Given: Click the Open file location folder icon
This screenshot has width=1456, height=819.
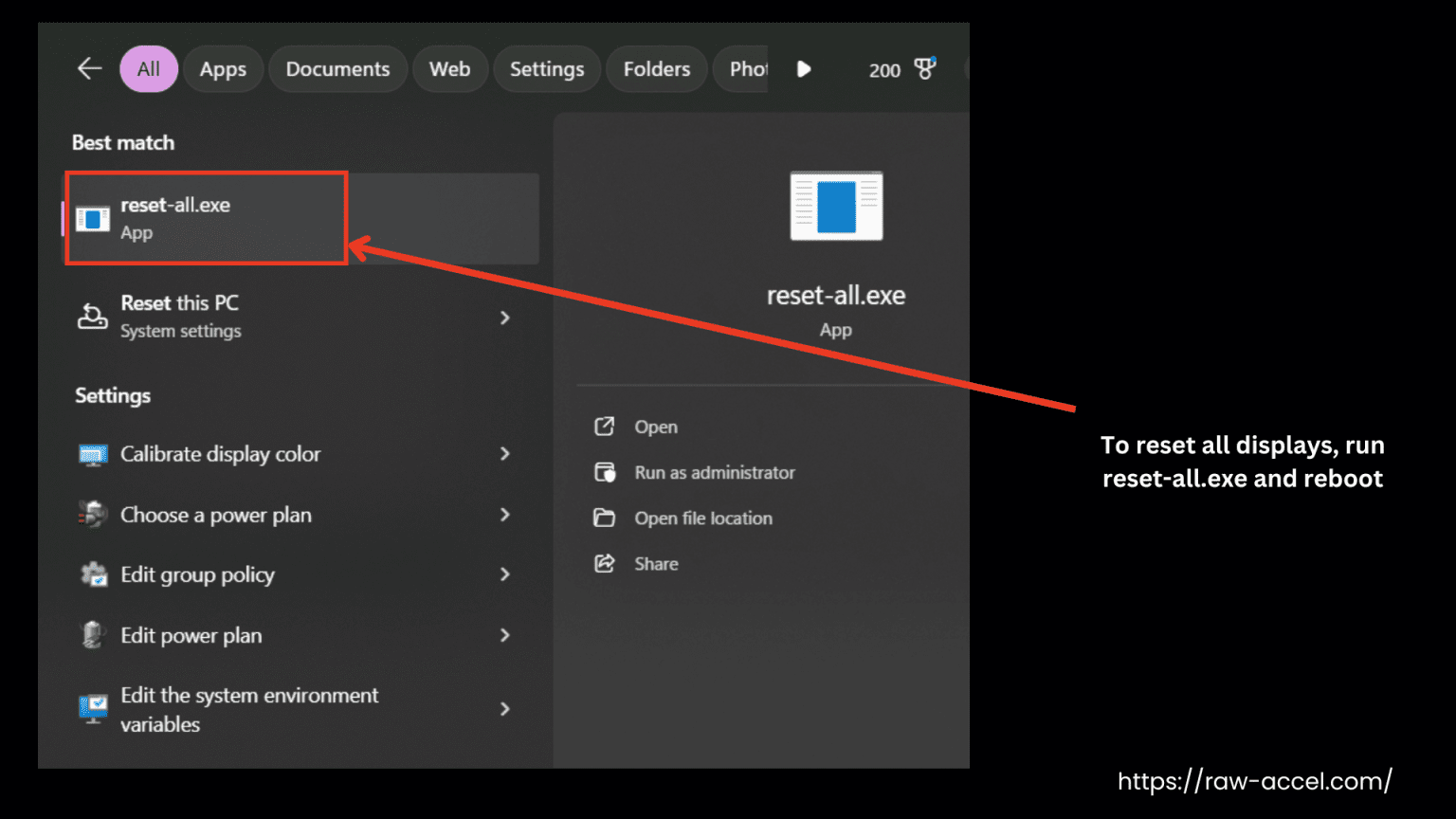Looking at the screenshot, I should pyautogui.click(x=605, y=518).
